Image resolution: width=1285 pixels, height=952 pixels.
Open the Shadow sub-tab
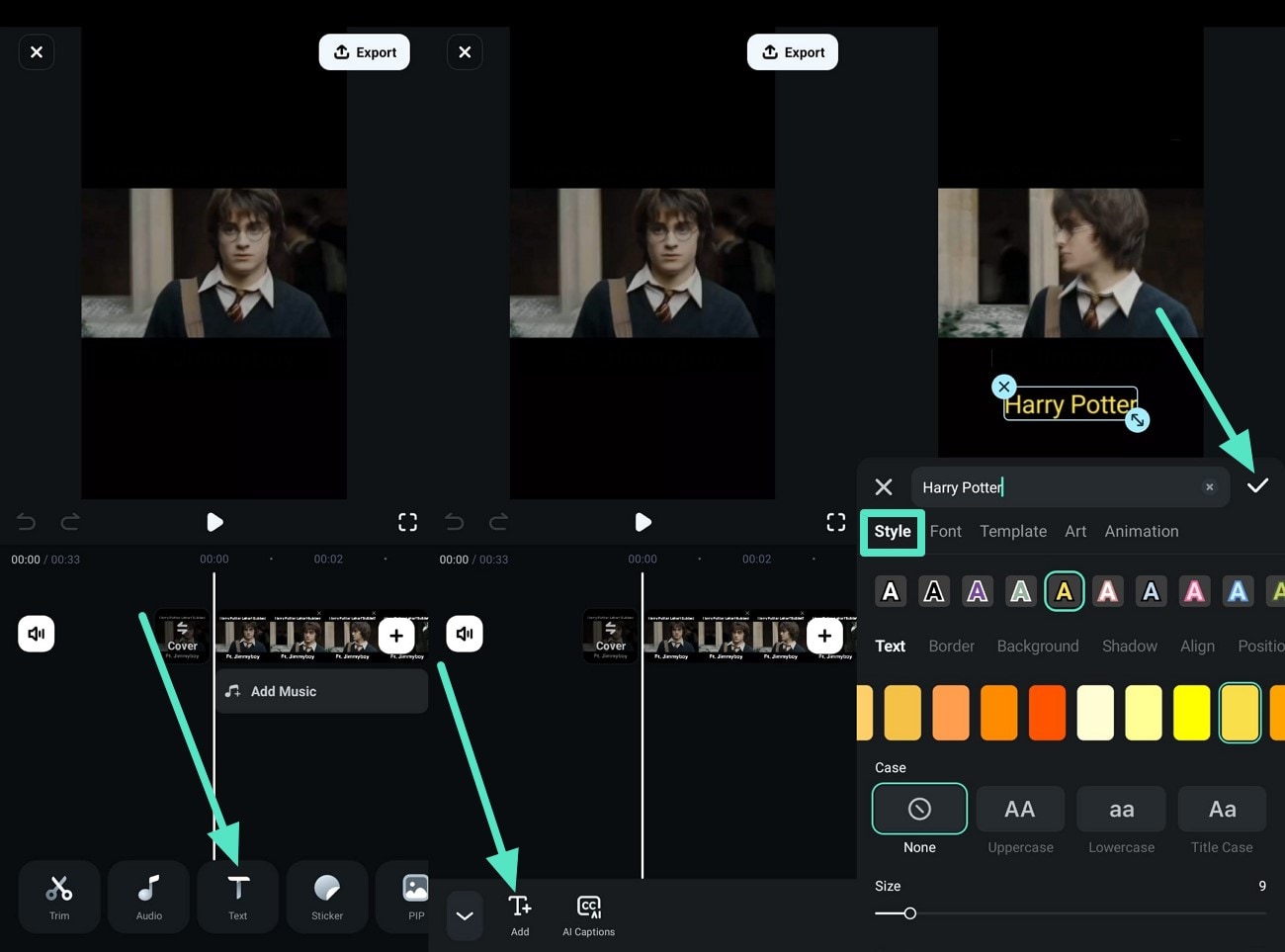pyautogui.click(x=1130, y=646)
